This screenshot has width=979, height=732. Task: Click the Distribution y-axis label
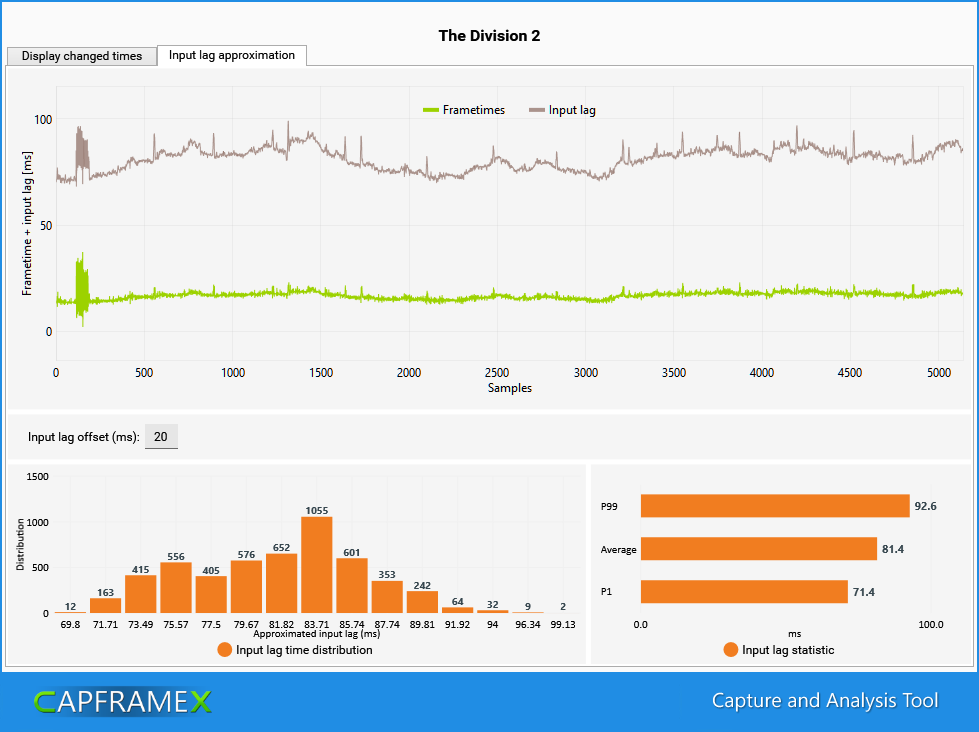pos(20,544)
